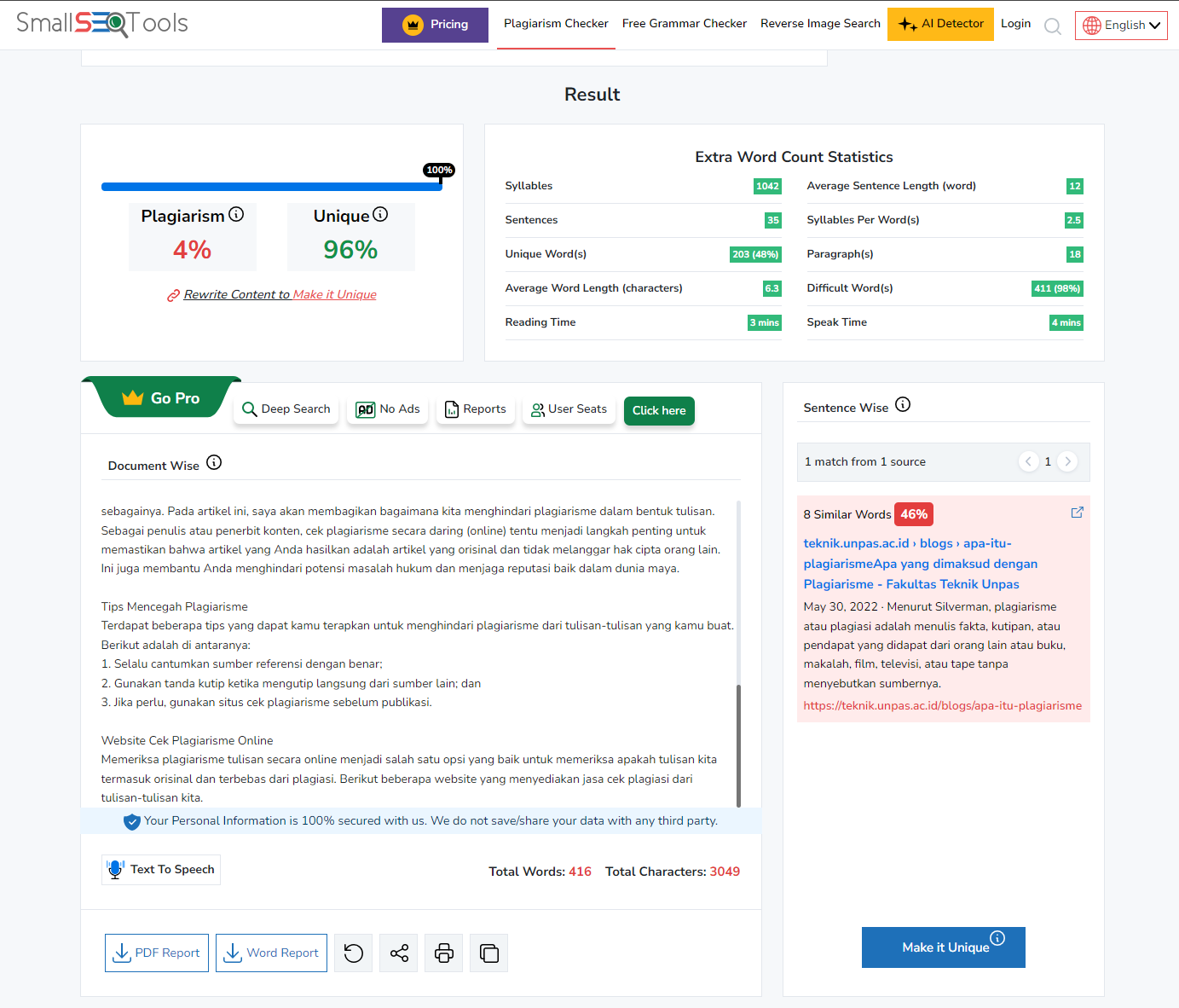Open the Free Grammar Checker tab
Screen dimensions: 1179x1008
point(684,24)
